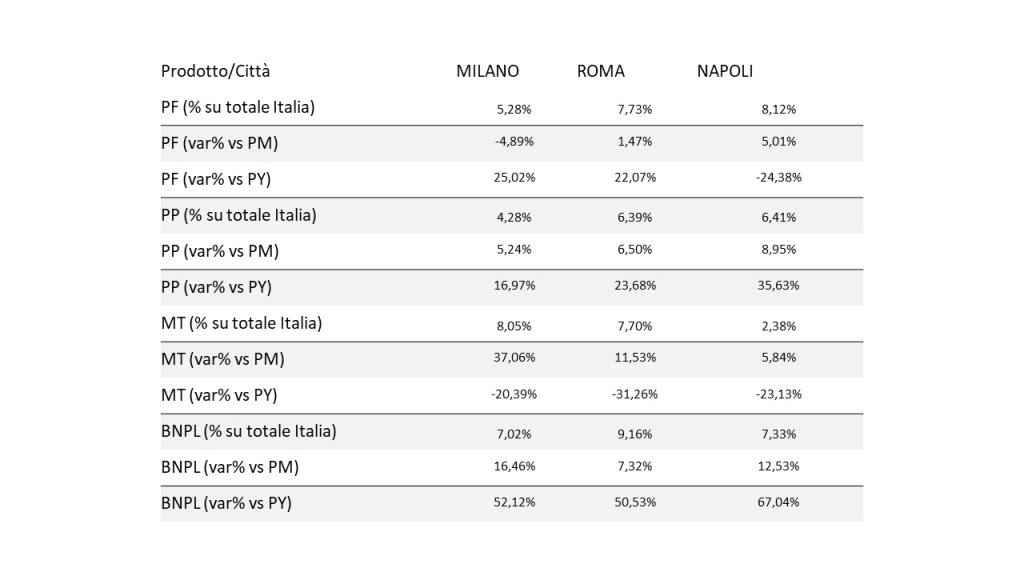Click the PF (var% vs PM) row label

click(x=219, y=143)
